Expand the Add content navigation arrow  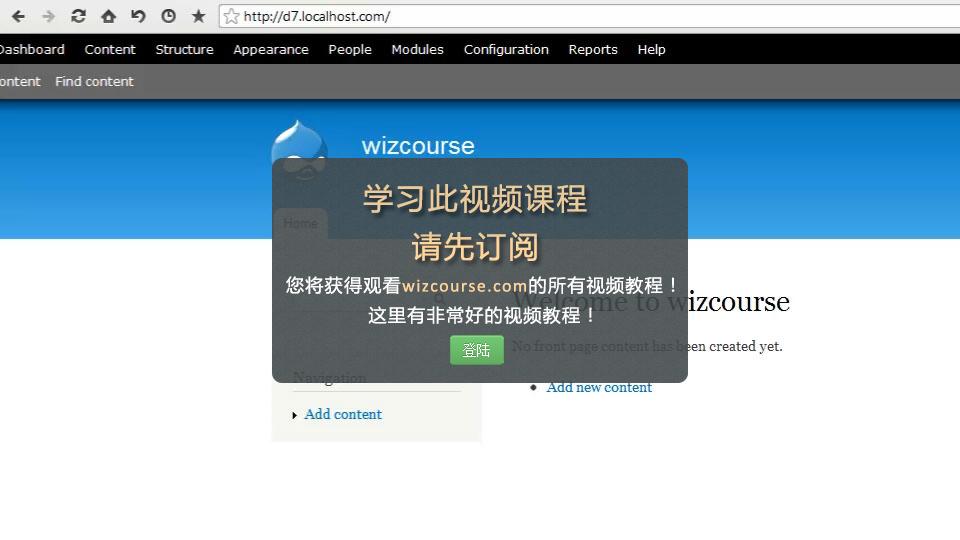point(294,415)
